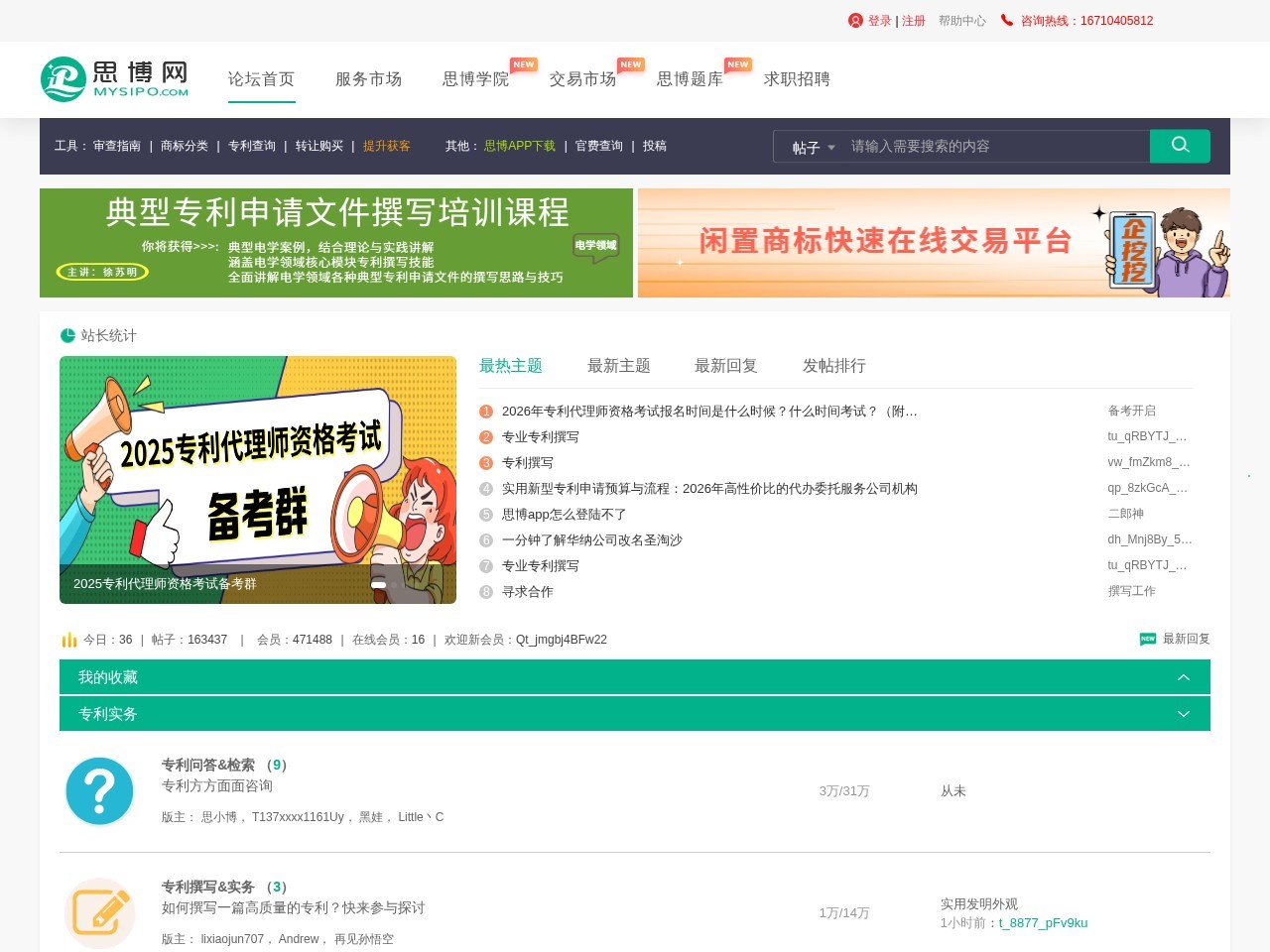Click the red user avatar icon before 登录

click(854, 20)
